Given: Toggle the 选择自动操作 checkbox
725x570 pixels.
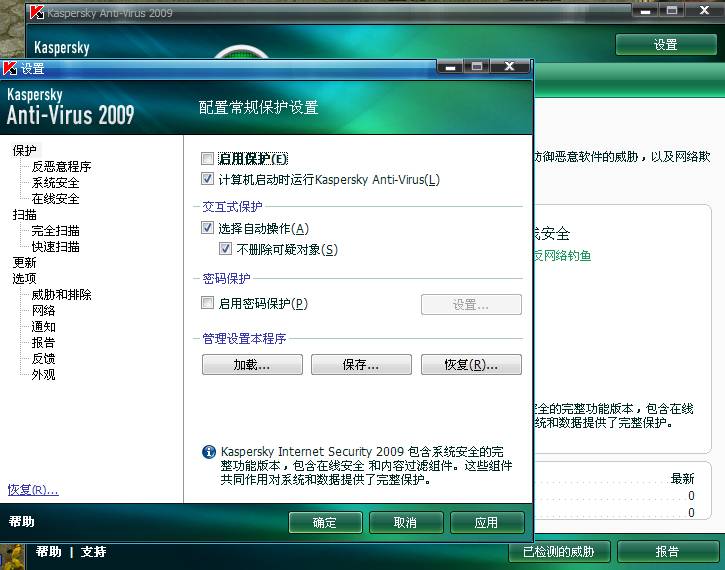Looking at the screenshot, I should [x=208, y=229].
